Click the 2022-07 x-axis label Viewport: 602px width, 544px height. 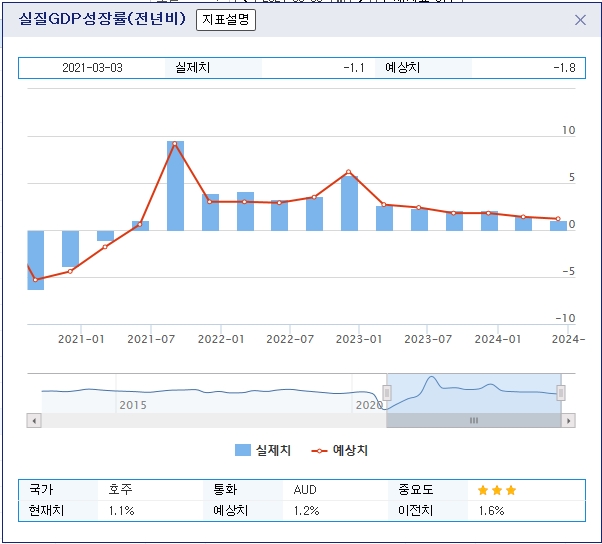tap(290, 339)
